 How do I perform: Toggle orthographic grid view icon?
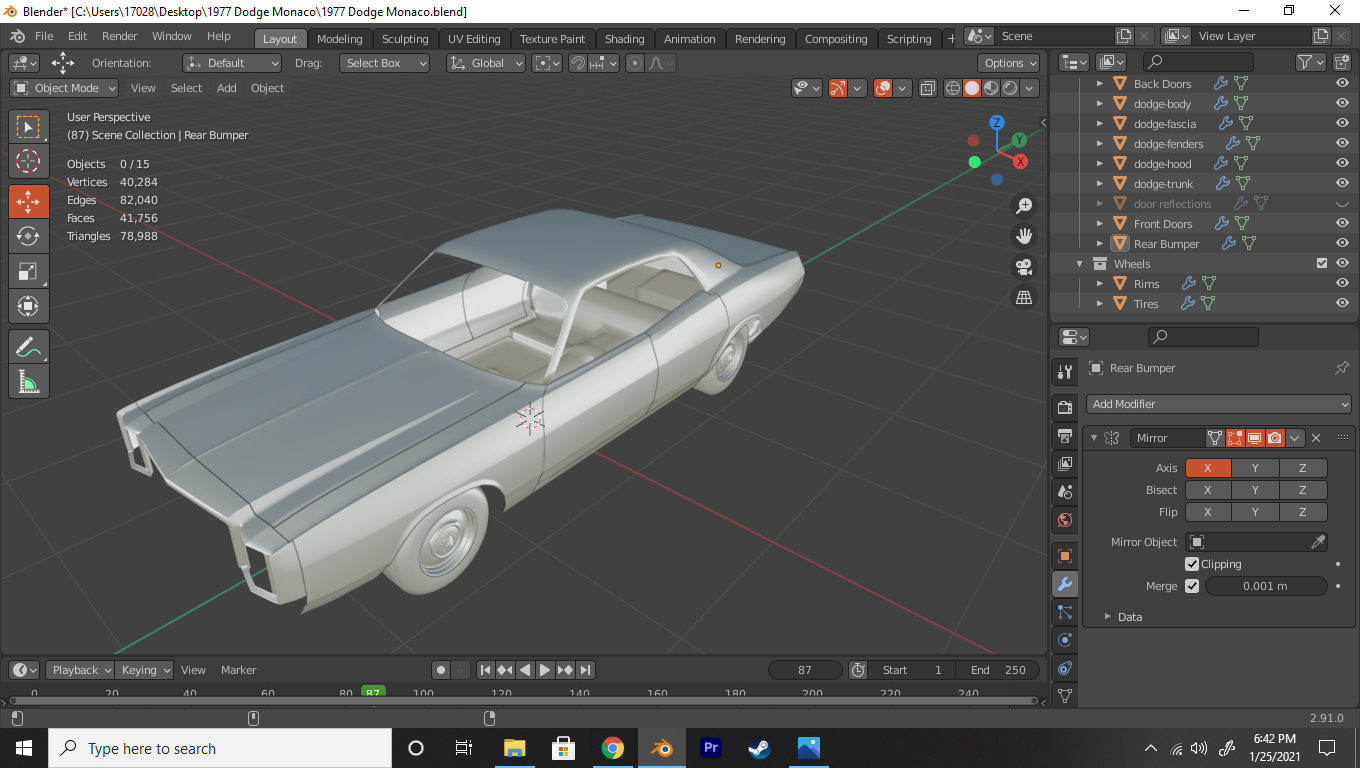(1024, 297)
